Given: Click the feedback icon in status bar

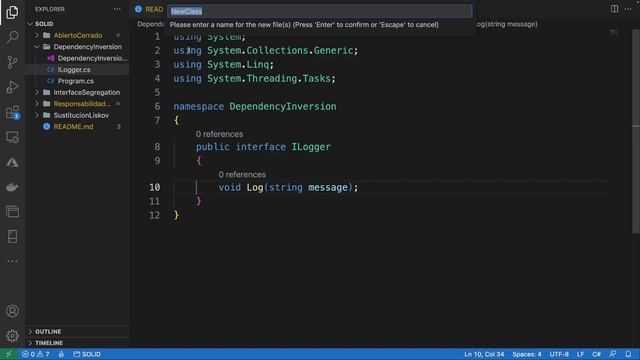Looking at the screenshot, I should [x=613, y=354].
